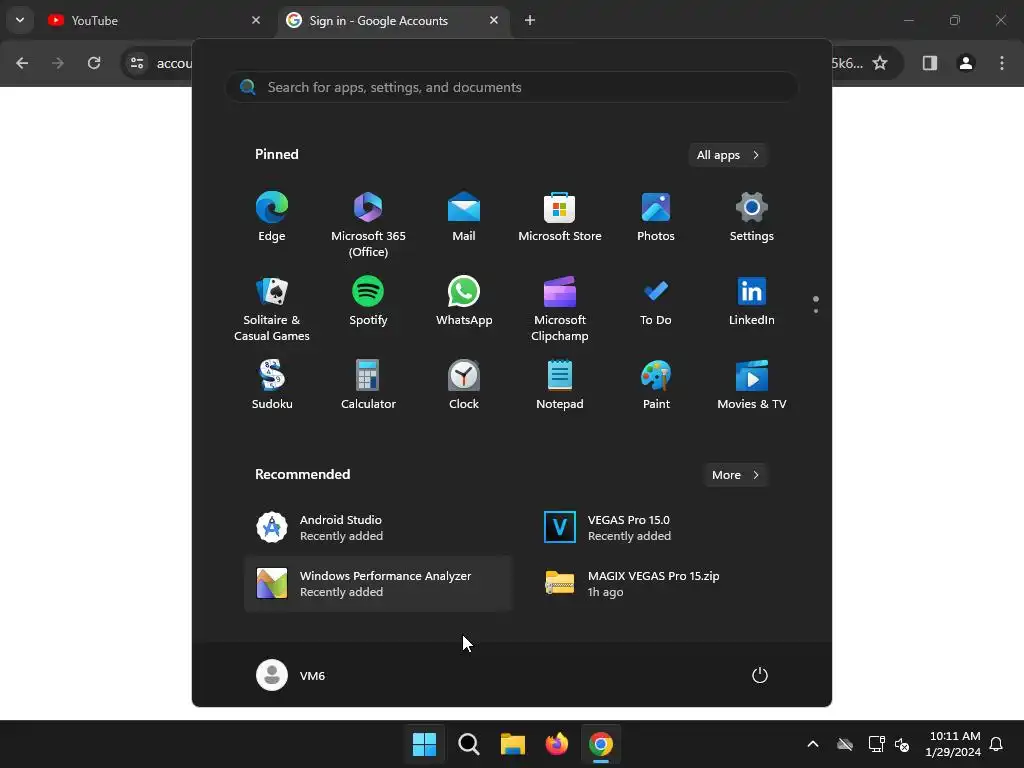Image resolution: width=1024 pixels, height=768 pixels.
Task: Launch the Photos app
Action: coord(656,217)
